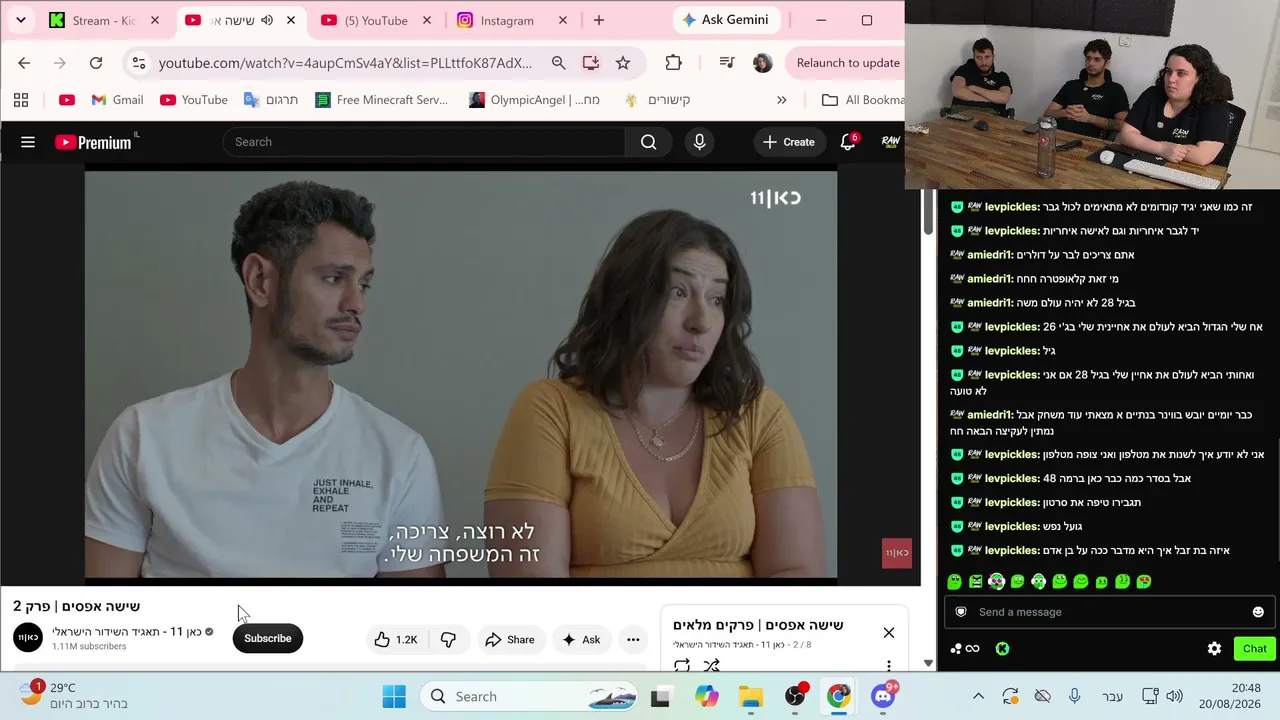
Task: Click the video player frame
Action: click(x=461, y=374)
